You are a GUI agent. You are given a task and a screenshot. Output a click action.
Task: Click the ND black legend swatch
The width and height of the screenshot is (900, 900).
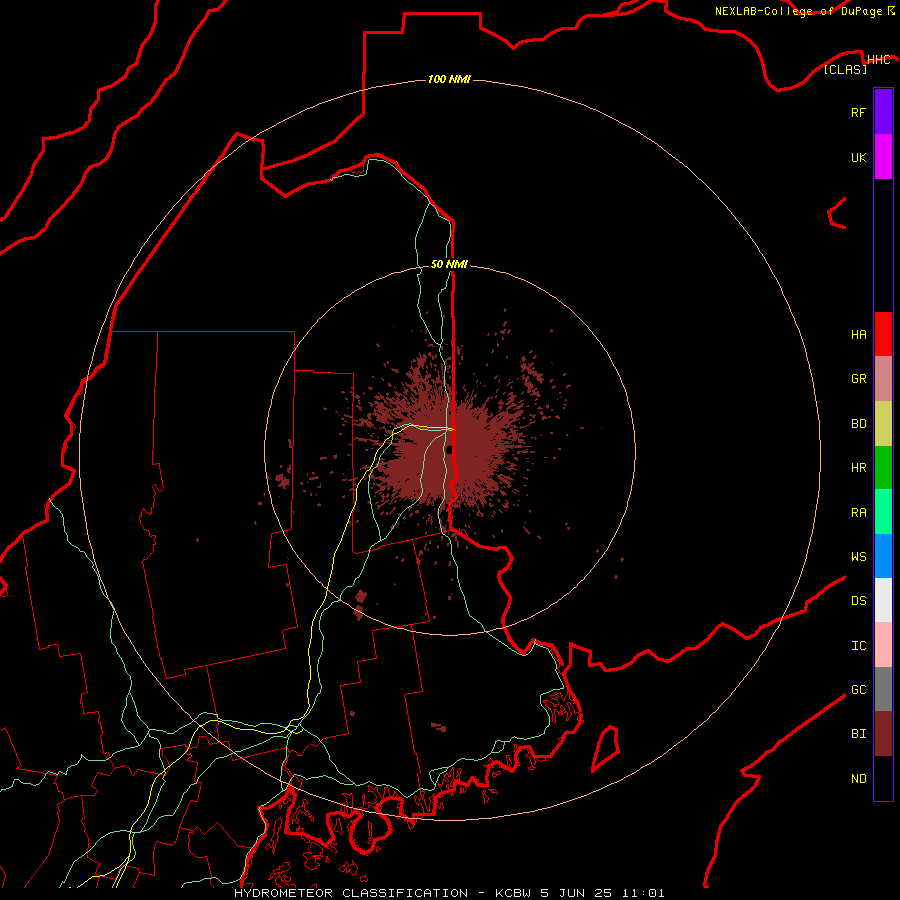[x=883, y=778]
